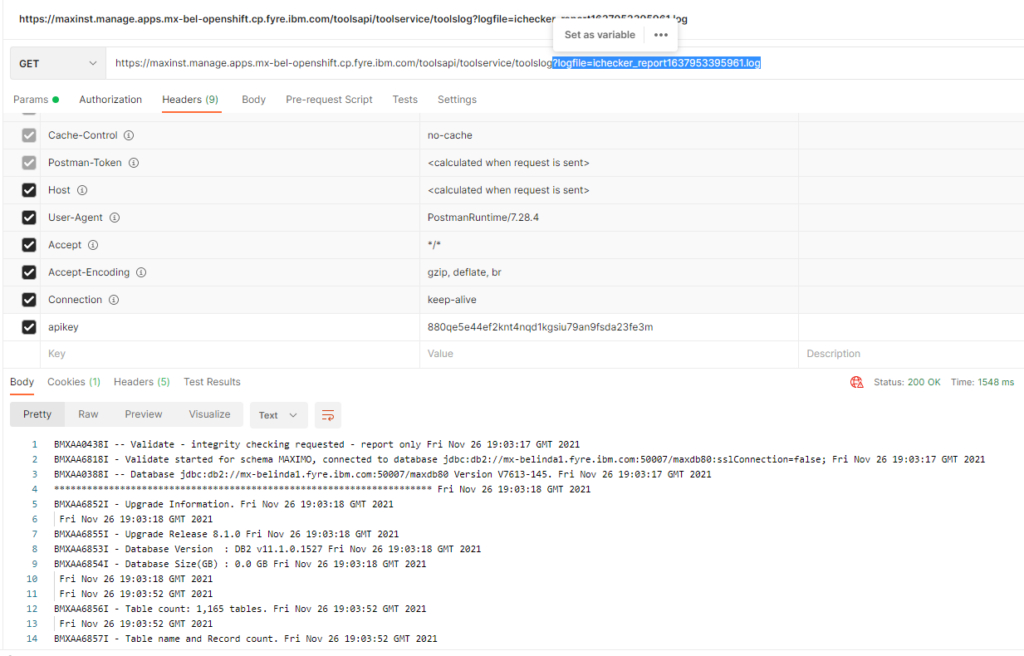Image resolution: width=1024 pixels, height=656 pixels.
Task: Uncheck the Accept header checkbox
Action: tap(29, 245)
